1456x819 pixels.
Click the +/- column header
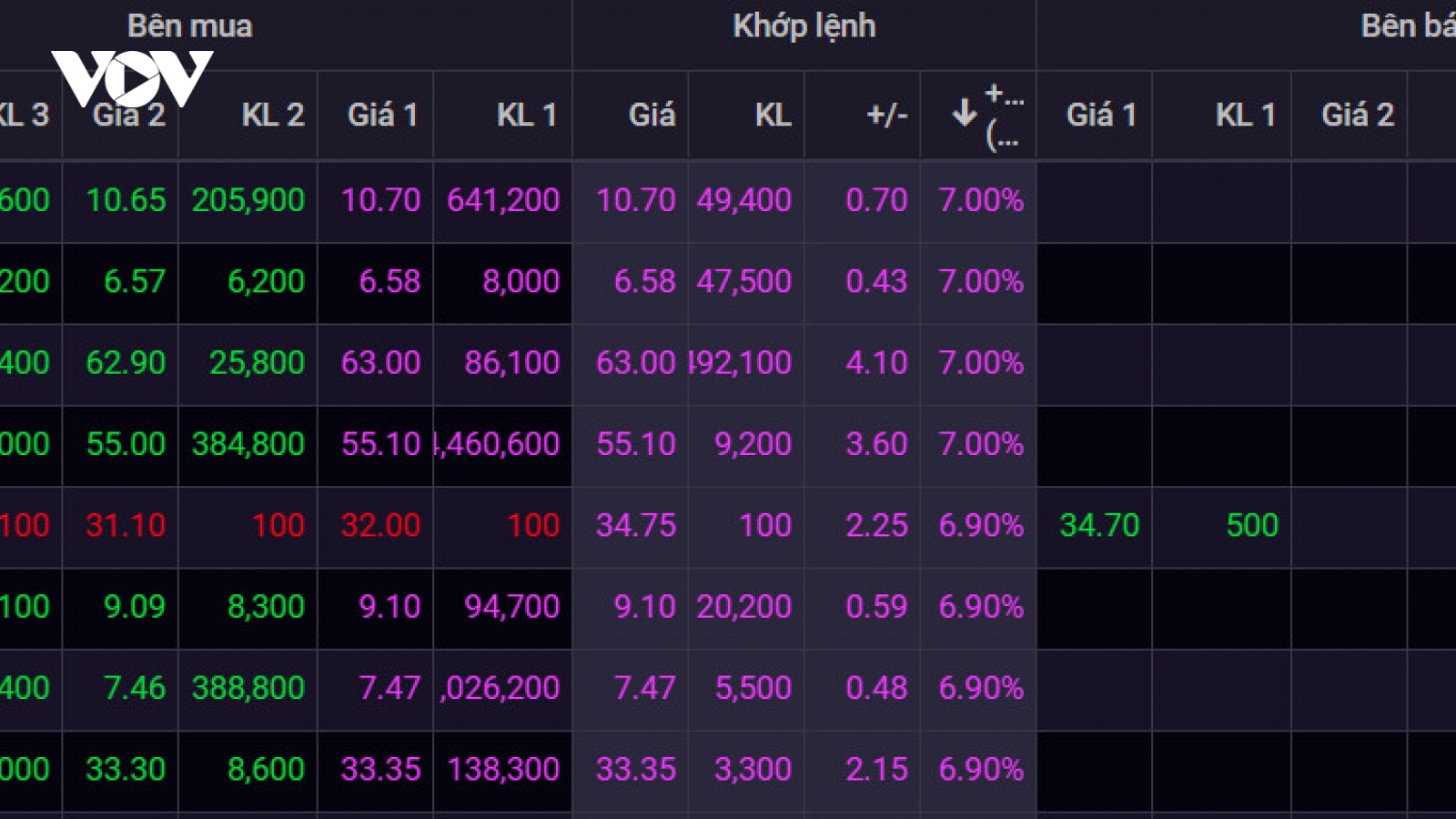pyautogui.click(x=887, y=116)
